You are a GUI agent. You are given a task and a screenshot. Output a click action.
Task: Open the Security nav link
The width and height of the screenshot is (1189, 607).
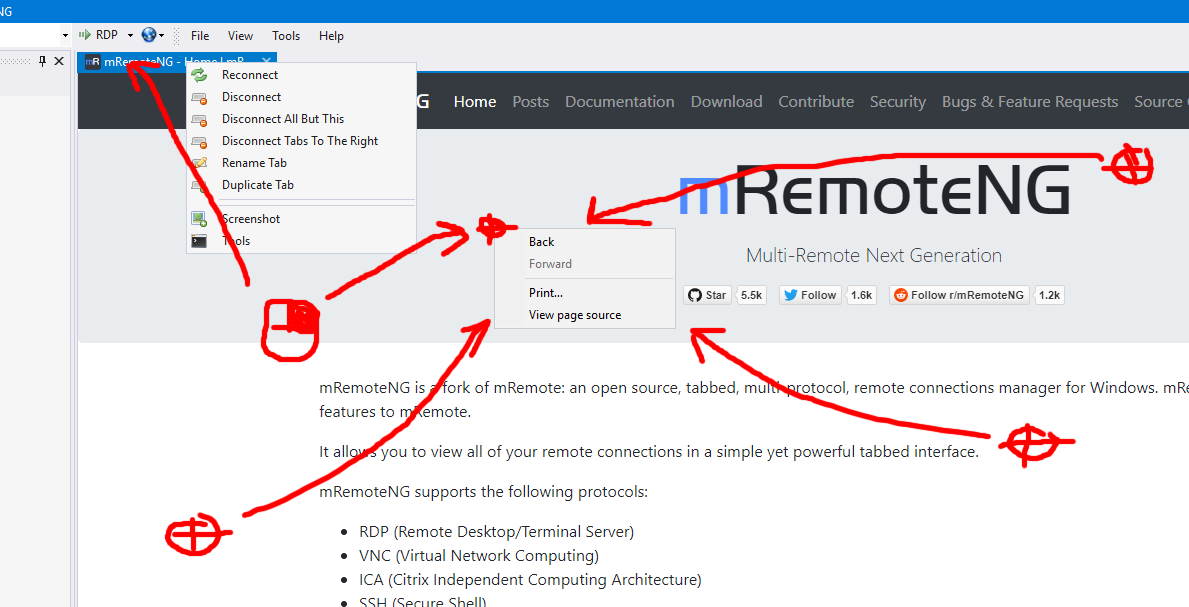point(898,102)
